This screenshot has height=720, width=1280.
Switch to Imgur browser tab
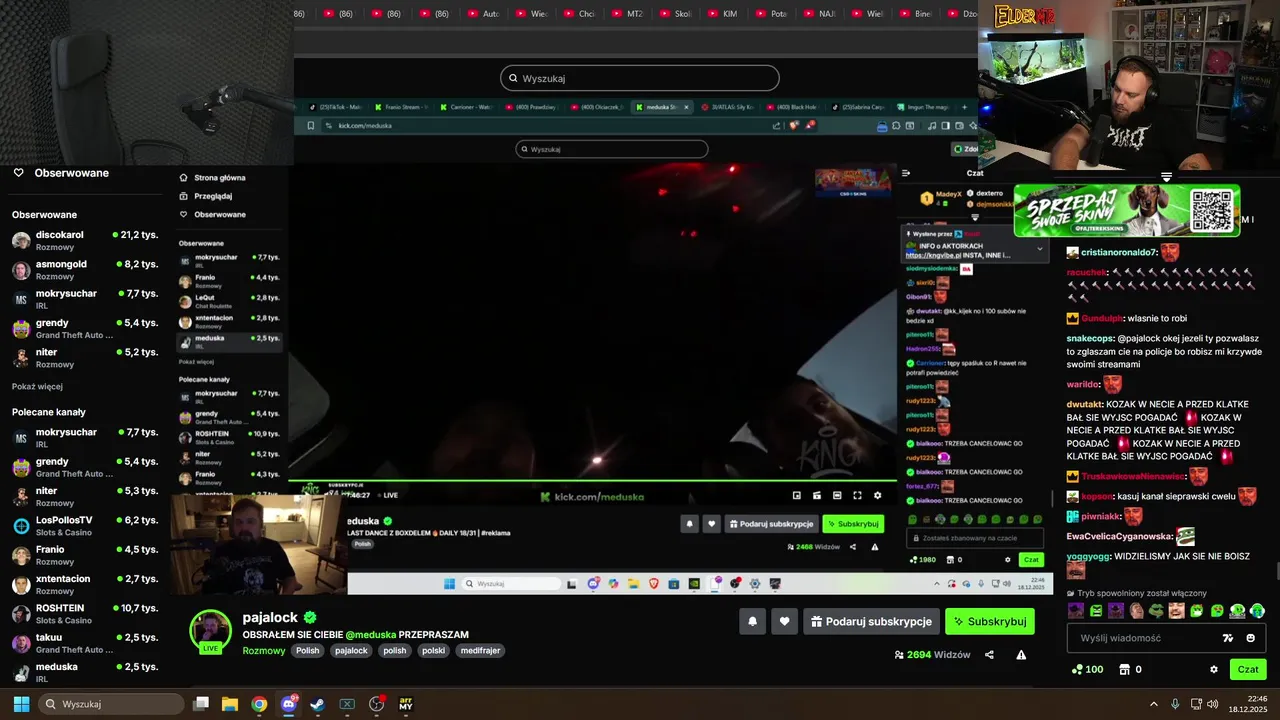click(924, 107)
